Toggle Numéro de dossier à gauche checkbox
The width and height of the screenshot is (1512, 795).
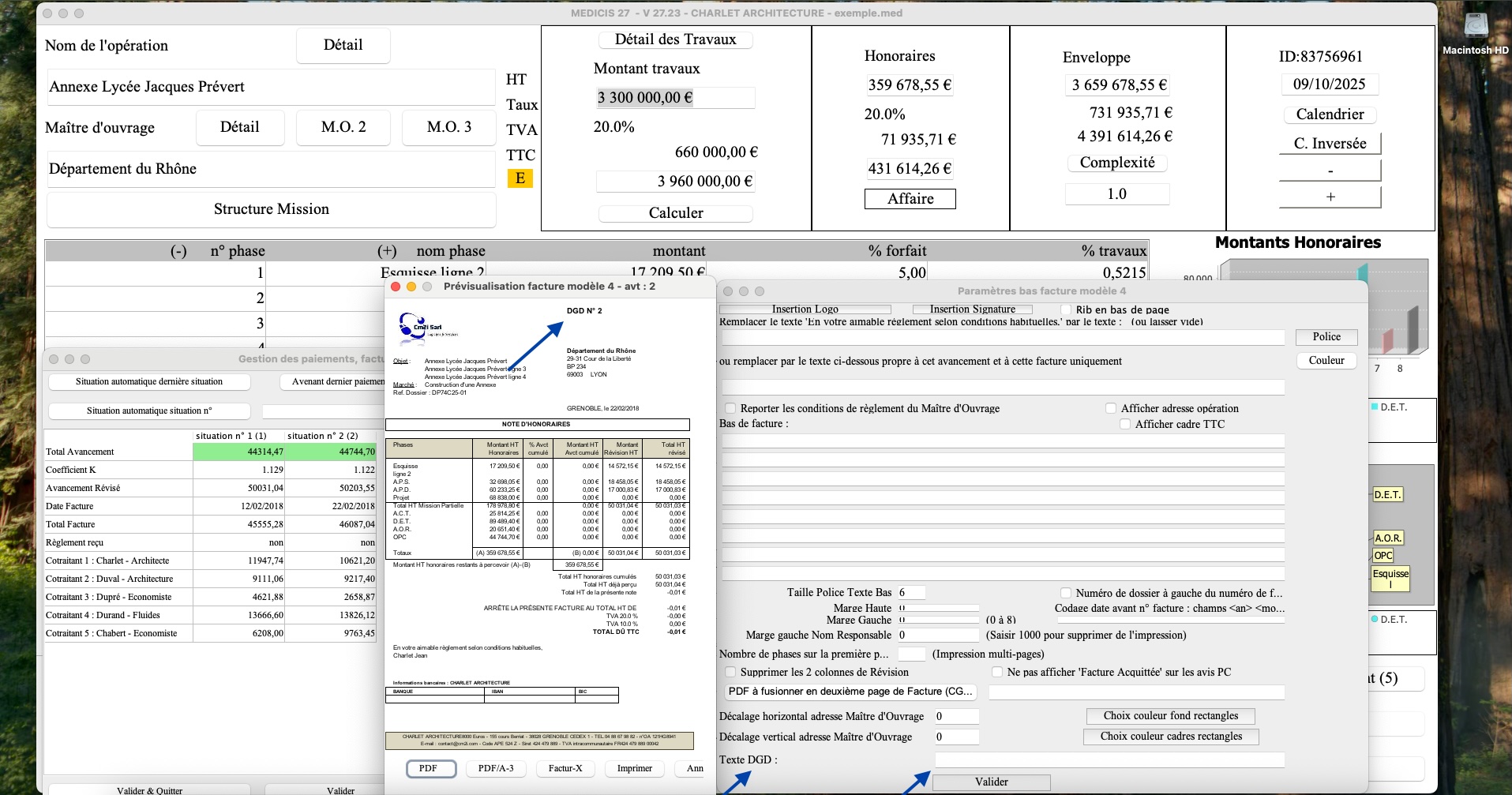(x=1066, y=593)
